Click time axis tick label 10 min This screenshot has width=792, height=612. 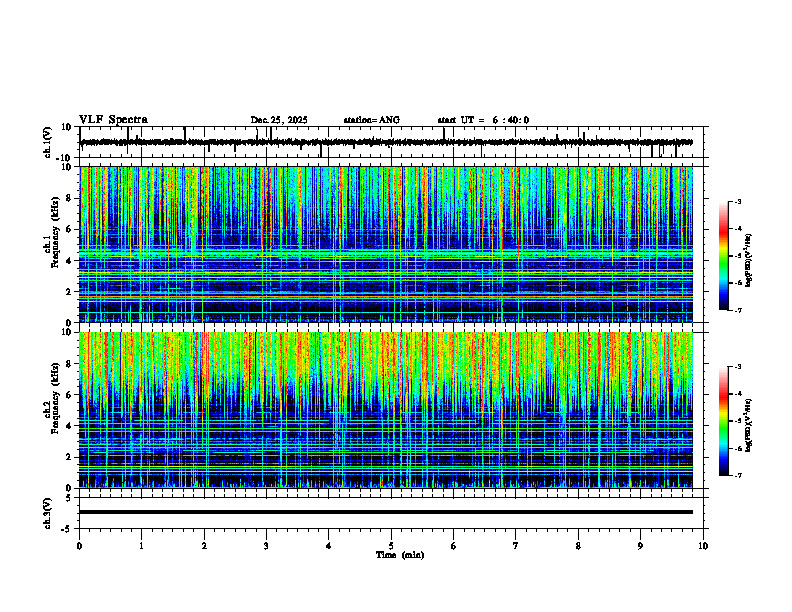tap(703, 546)
